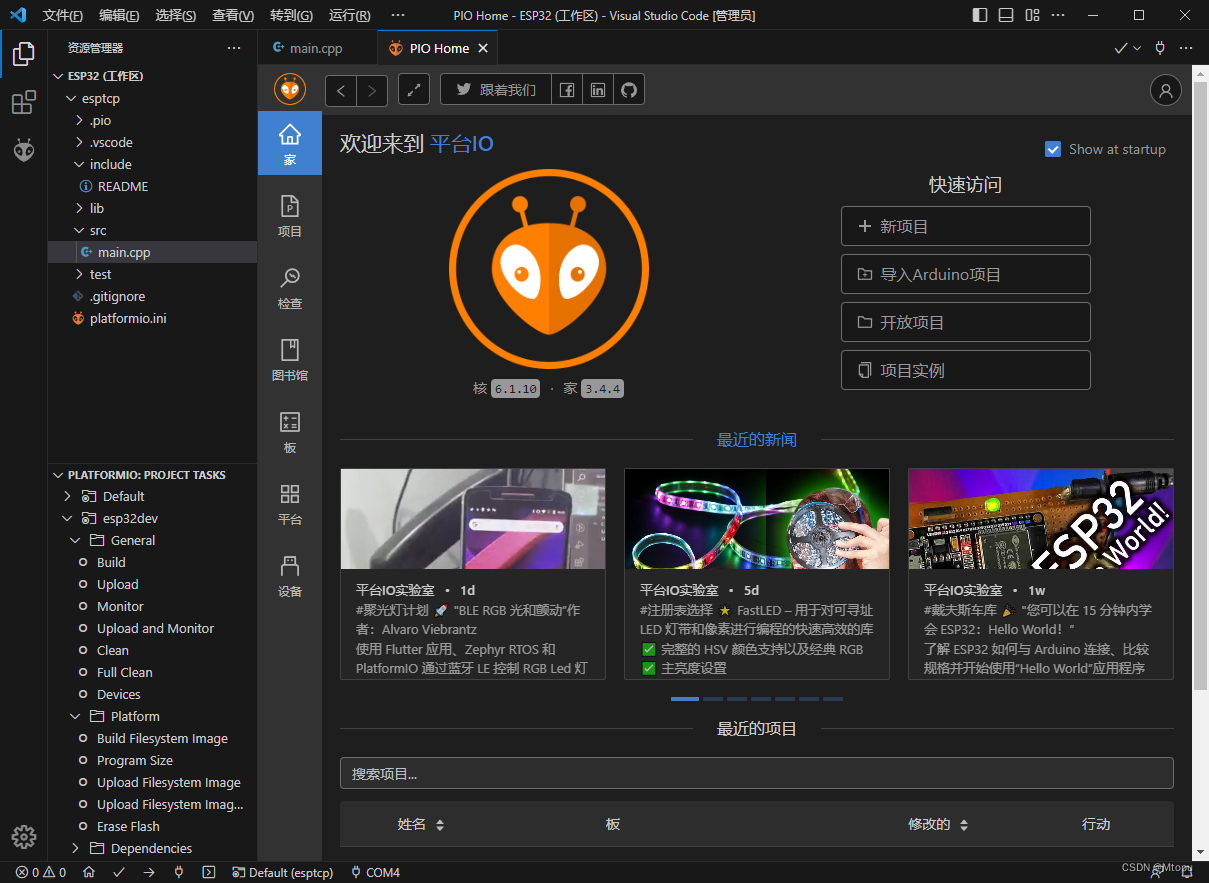Open the 图书馆 (Libraries) panel
The height and width of the screenshot is (883, 1209).
pos(289,360)
